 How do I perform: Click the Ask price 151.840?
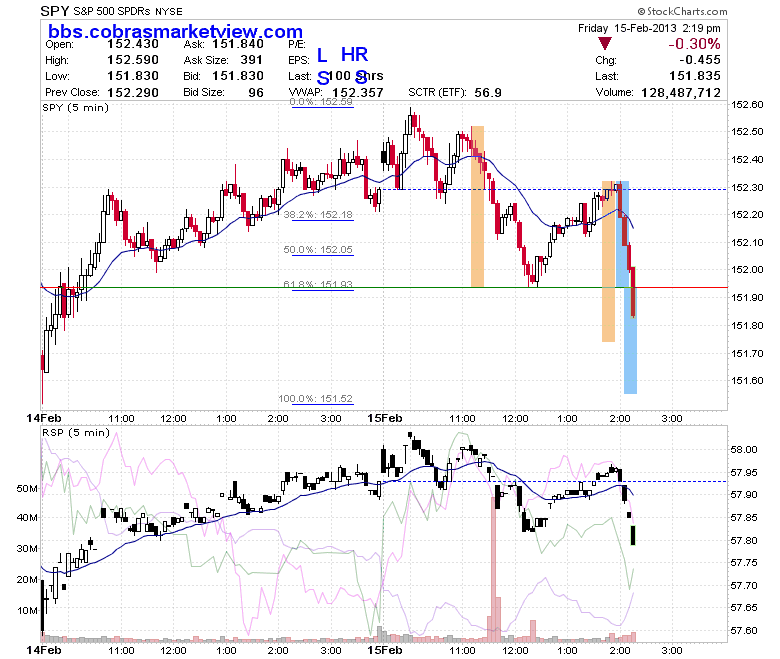tap(238, 44)
